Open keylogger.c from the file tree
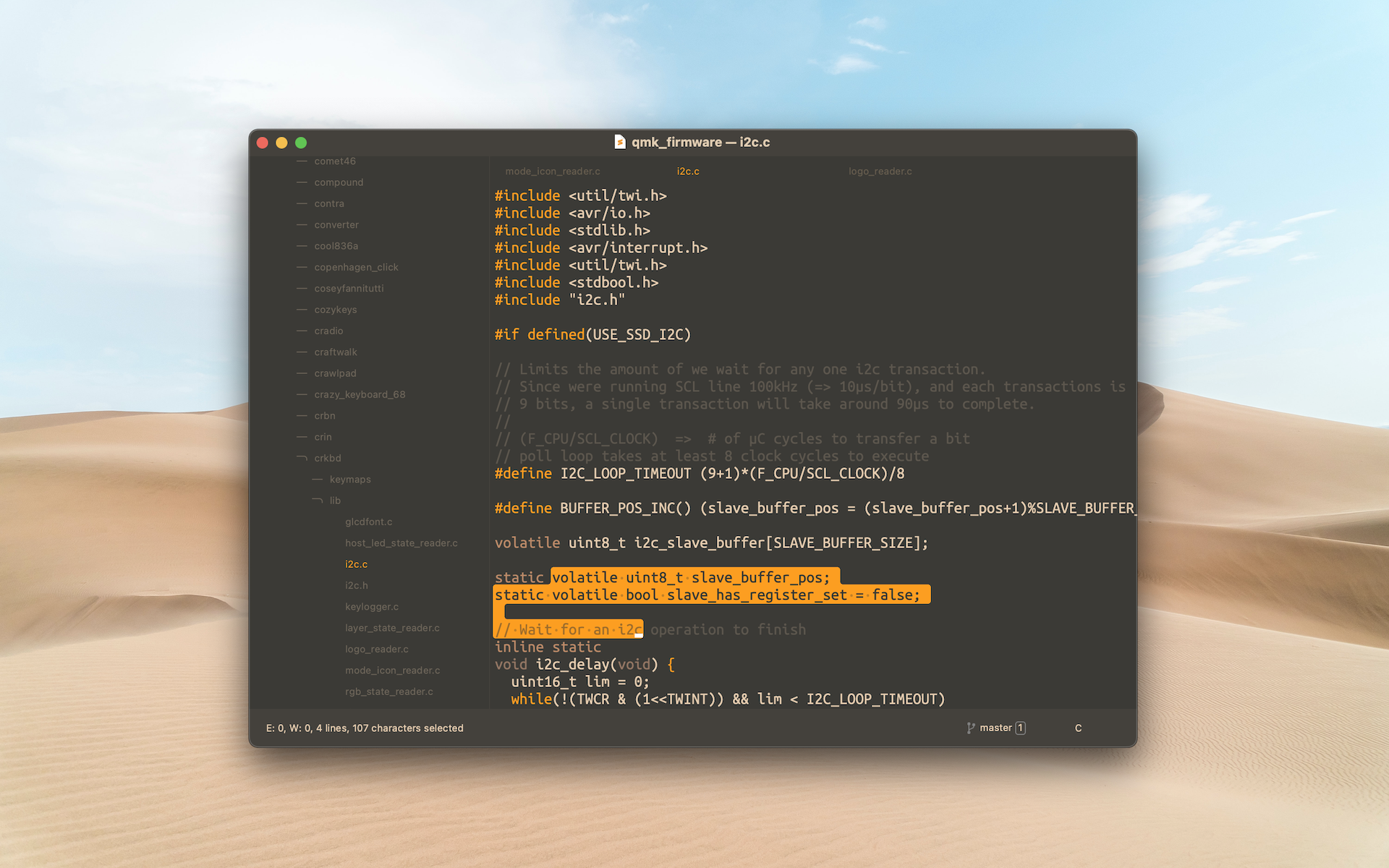This screenshot has width=1389, height=868. 372,606
